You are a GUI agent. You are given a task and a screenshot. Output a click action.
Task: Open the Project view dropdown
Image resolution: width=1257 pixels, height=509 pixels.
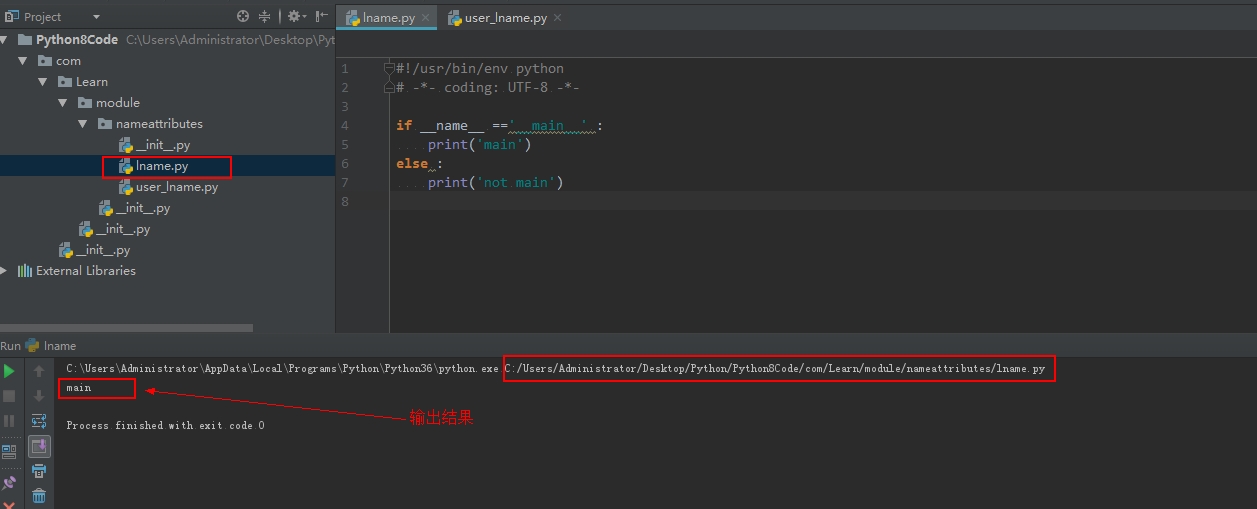pyautogui.click(x=96, y=17)
